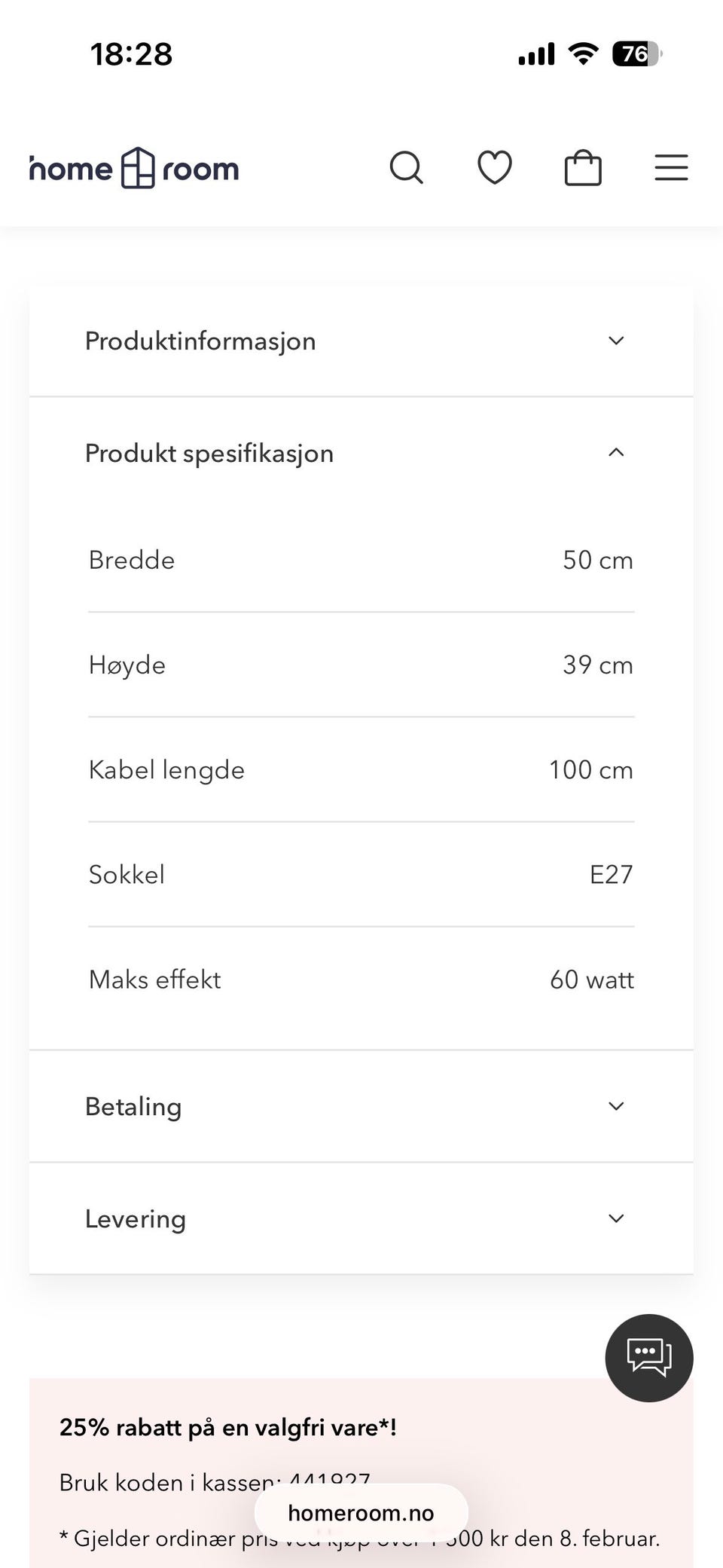Collapse the Produkt spesifikasjon chevron
Viewport: 723px width, 1568px height.
click(616, 453)
